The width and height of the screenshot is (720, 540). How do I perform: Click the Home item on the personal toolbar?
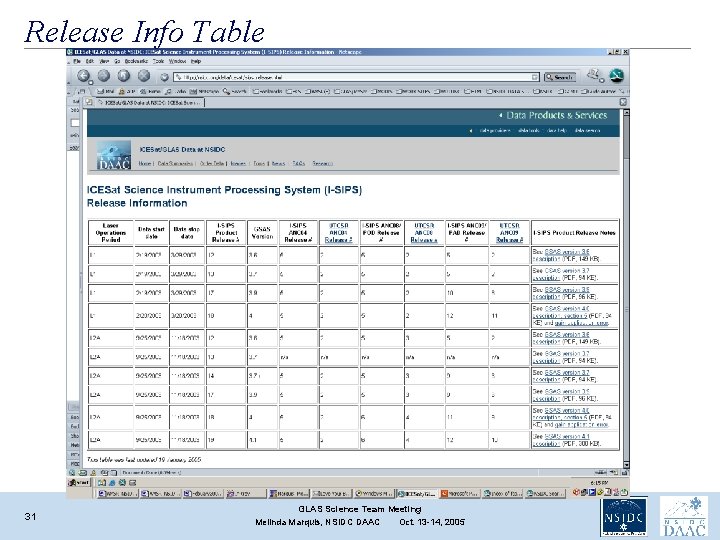[151, 91]
